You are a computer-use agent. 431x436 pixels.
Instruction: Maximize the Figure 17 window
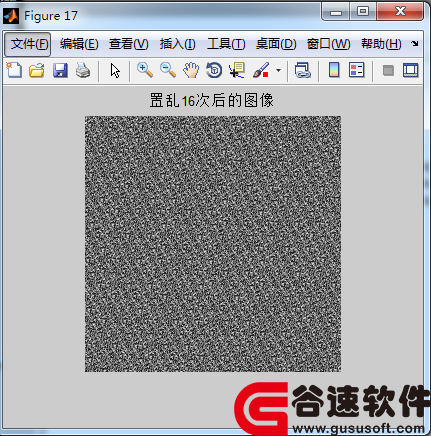pos(363,12)
